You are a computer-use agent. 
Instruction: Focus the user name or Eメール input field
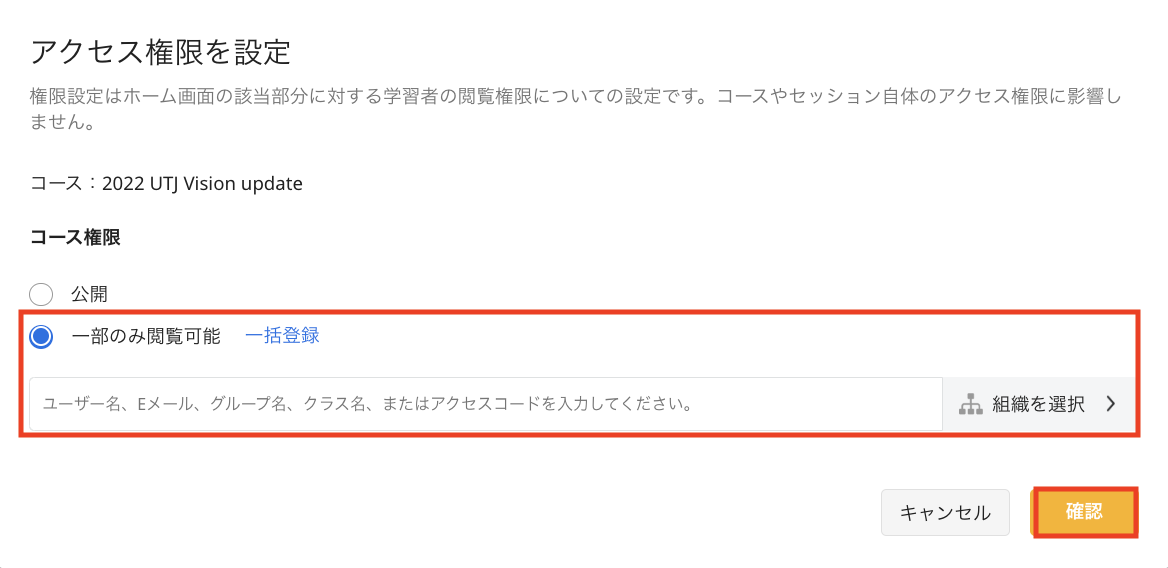(x=485, y=404)
